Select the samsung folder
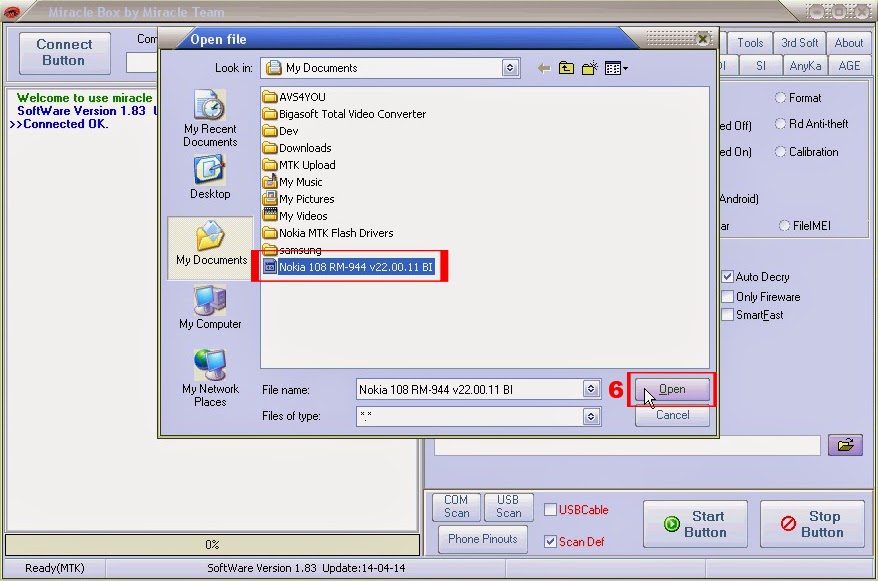The image size is (878, 581). (292, 249)
